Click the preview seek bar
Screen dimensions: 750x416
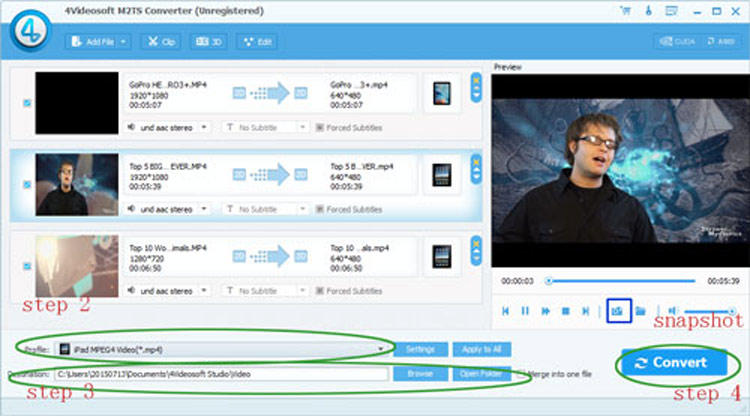point(621,281)
